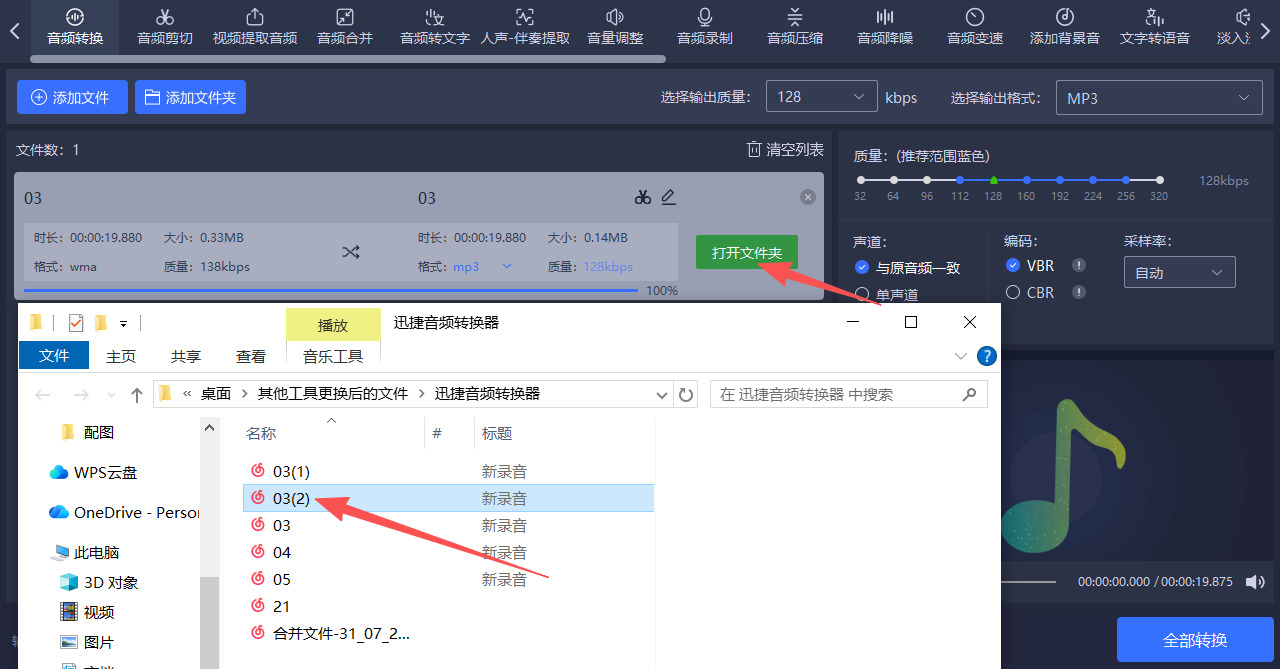Expand the Explorer ribbon chevron
Viewport: 1280px width, 669px height.
[x=960, y=356]
